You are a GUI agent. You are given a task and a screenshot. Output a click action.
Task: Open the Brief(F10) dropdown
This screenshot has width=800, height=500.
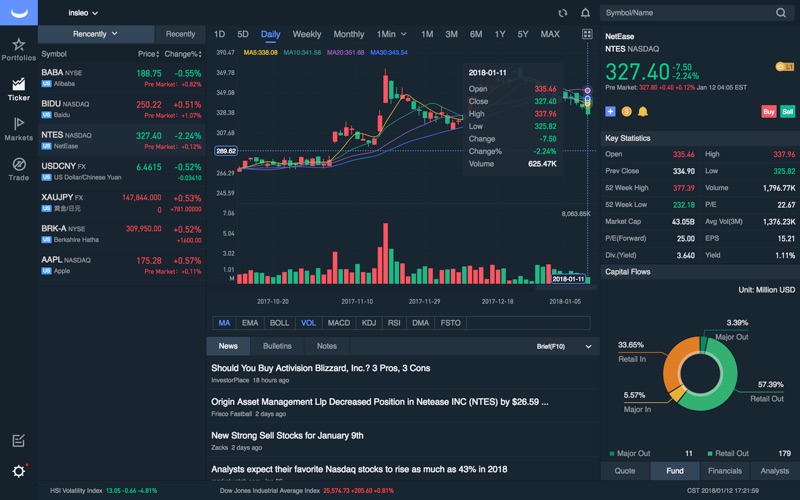564,346
